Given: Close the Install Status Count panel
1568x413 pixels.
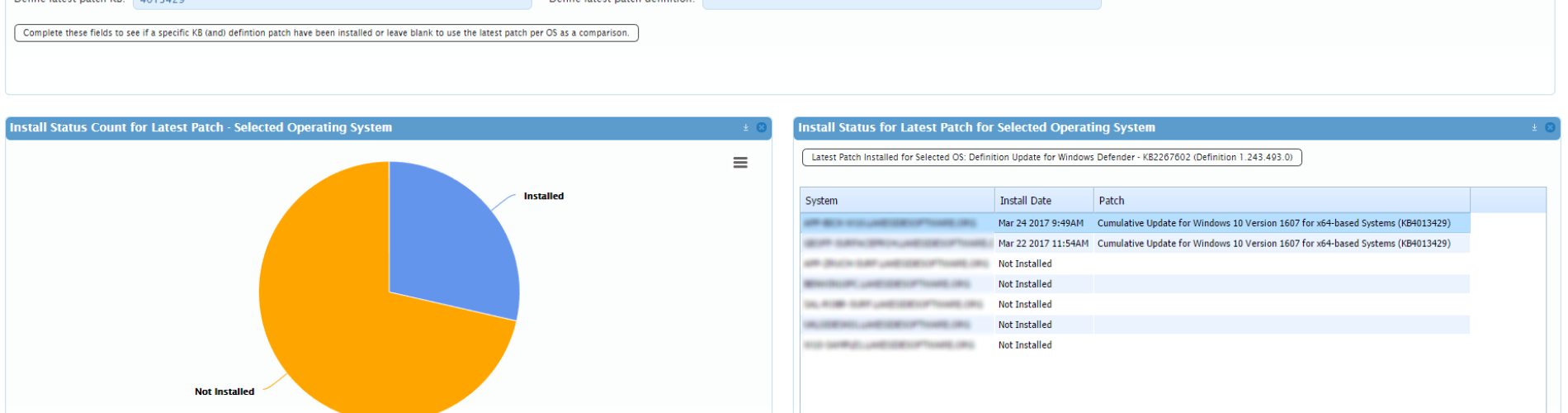Looking at the screenshot, I should pyautogui.click(x=762, y=127).
